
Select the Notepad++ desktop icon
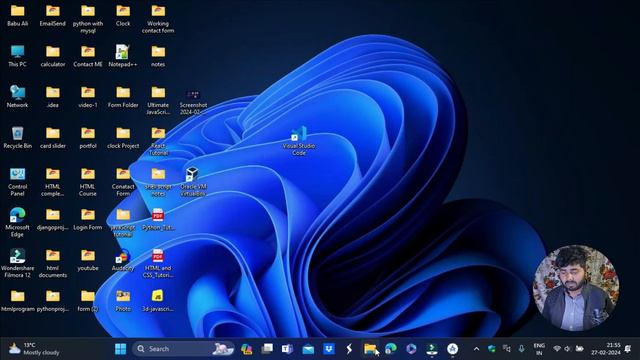122,56
